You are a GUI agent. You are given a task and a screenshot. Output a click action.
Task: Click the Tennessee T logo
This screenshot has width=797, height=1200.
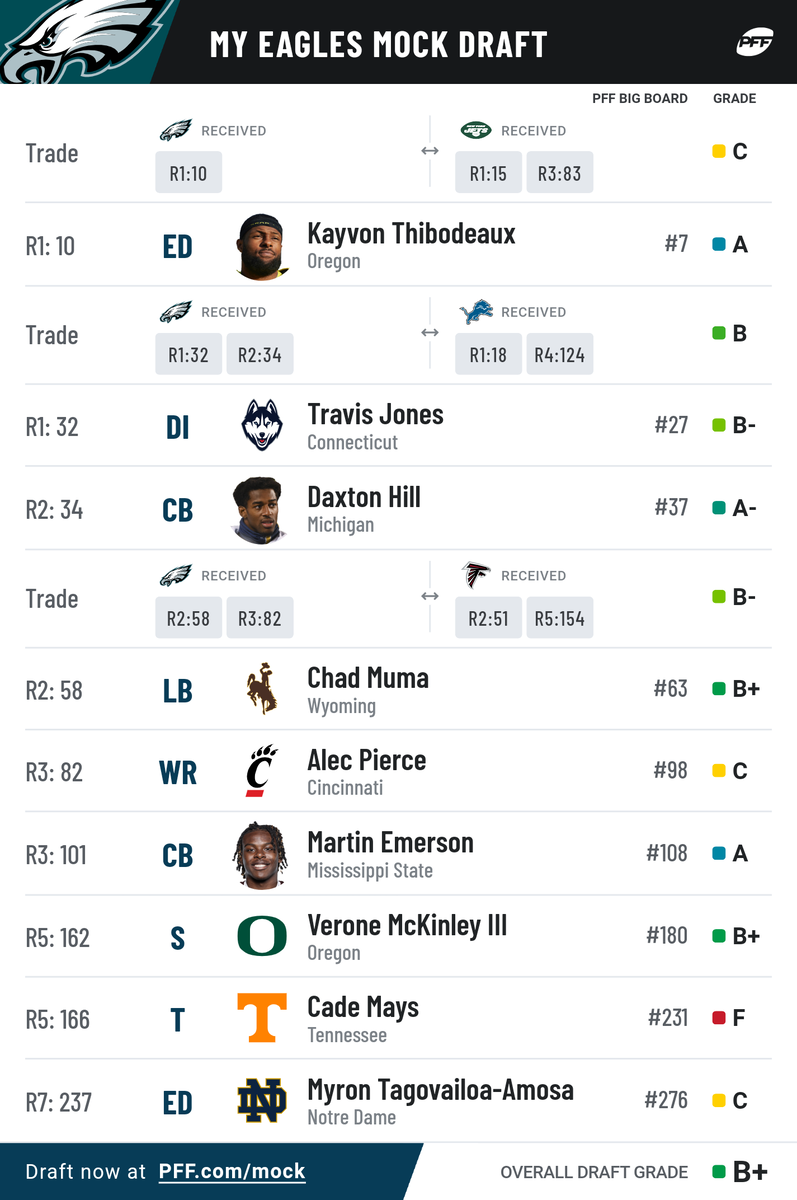click(x=262, y=1019)
